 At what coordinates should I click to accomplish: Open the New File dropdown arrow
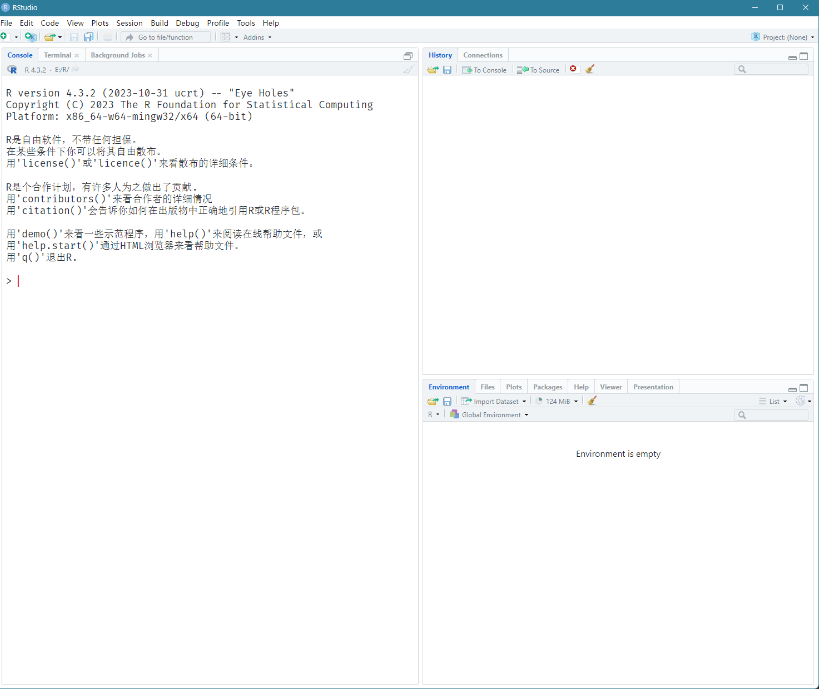[x=16, y=37]
